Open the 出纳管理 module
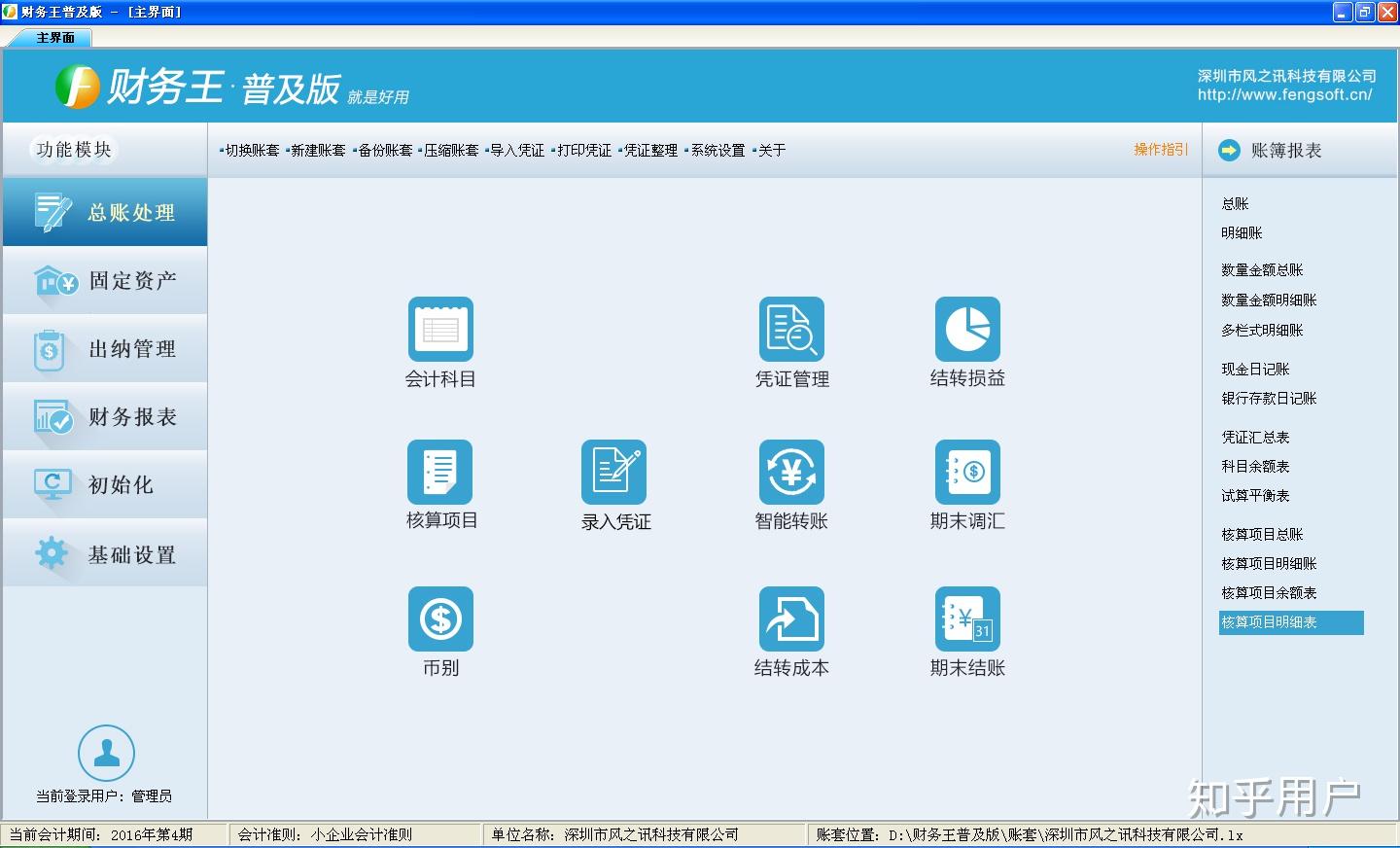This screenshot has height=848, width=1400. tap(105, 349)
